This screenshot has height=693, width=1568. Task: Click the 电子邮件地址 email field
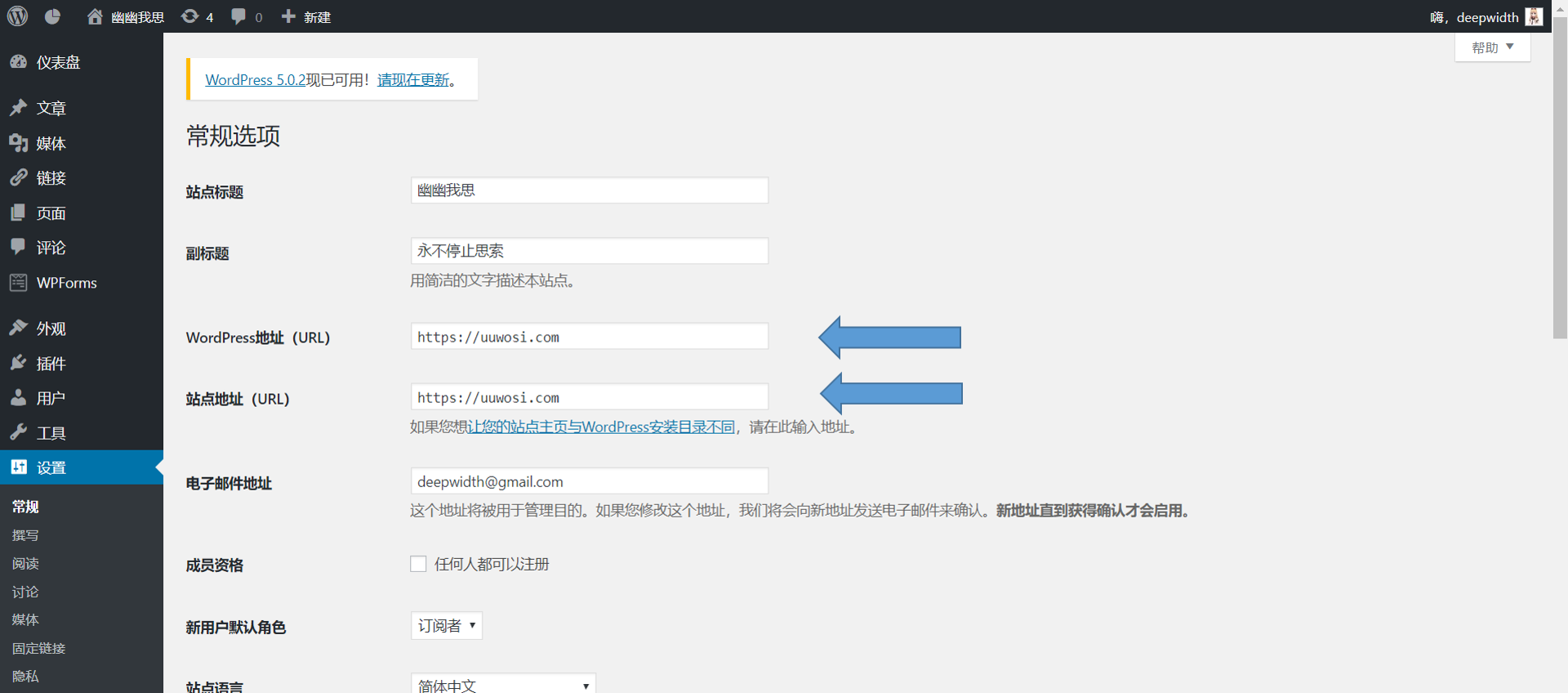(589, 481)
